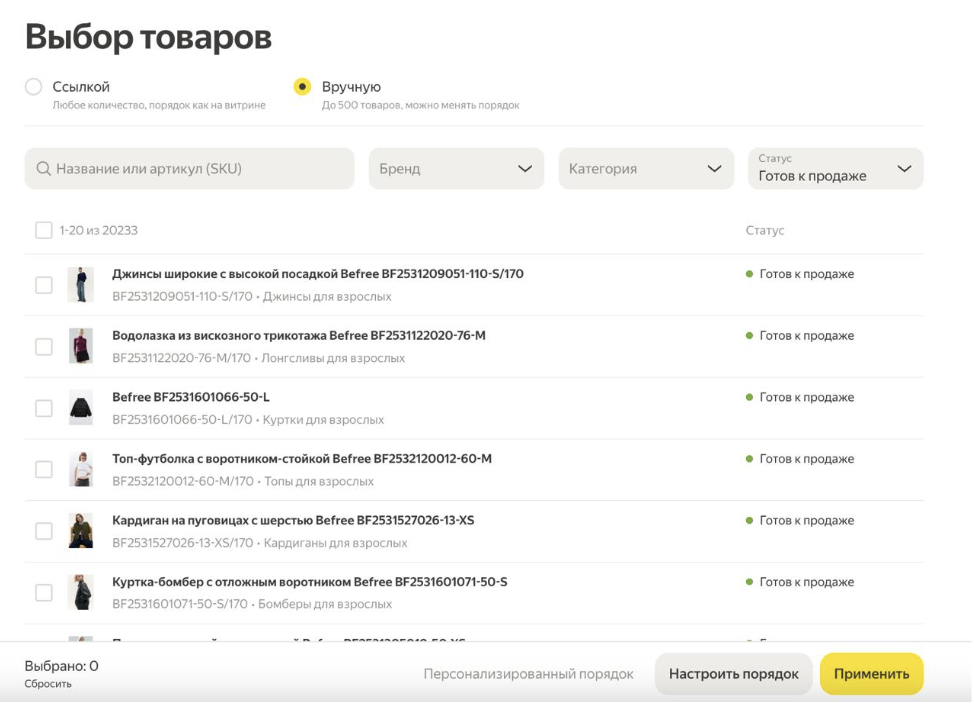Open the Категория dropdown
974x710 pixels.
[x=646, y=168]
